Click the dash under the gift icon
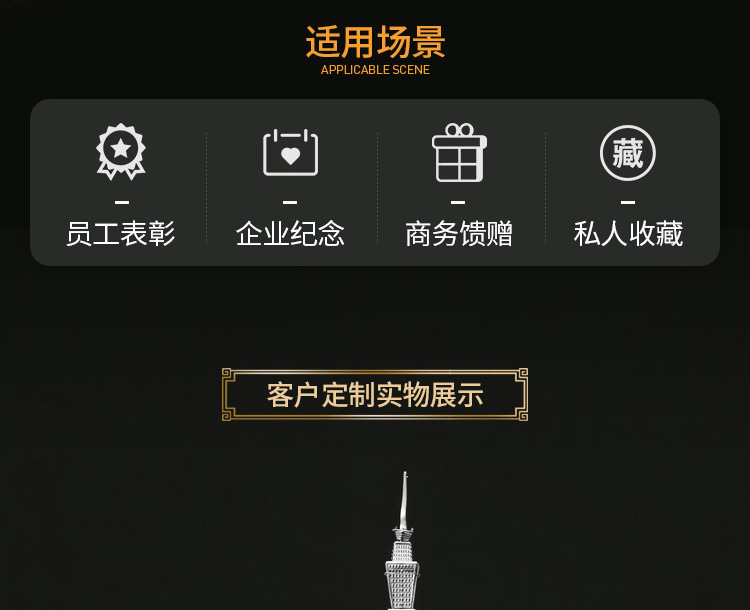The width and height of the screenshot is (750, 610). click(x=458, y=202)
